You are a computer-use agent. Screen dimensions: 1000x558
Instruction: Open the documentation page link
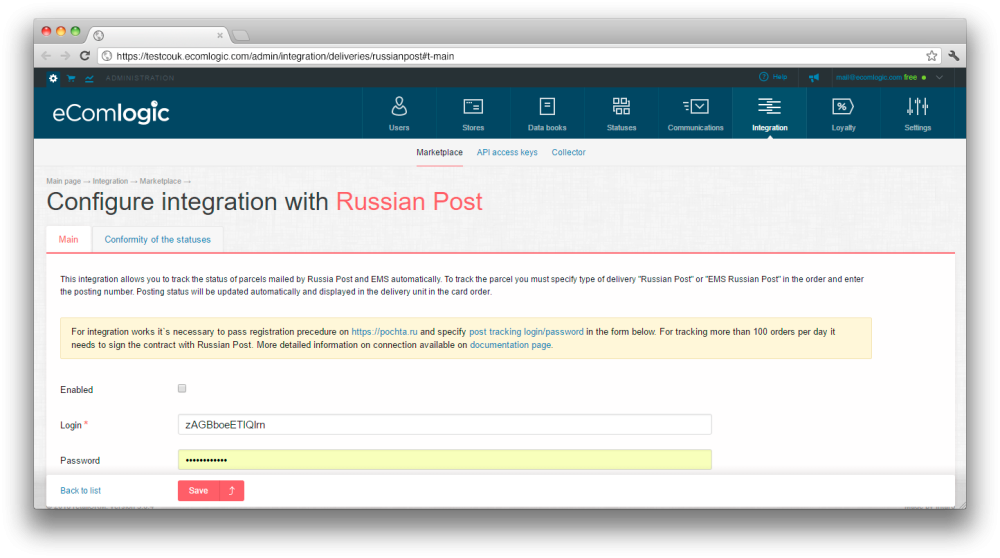pos(511,344)
